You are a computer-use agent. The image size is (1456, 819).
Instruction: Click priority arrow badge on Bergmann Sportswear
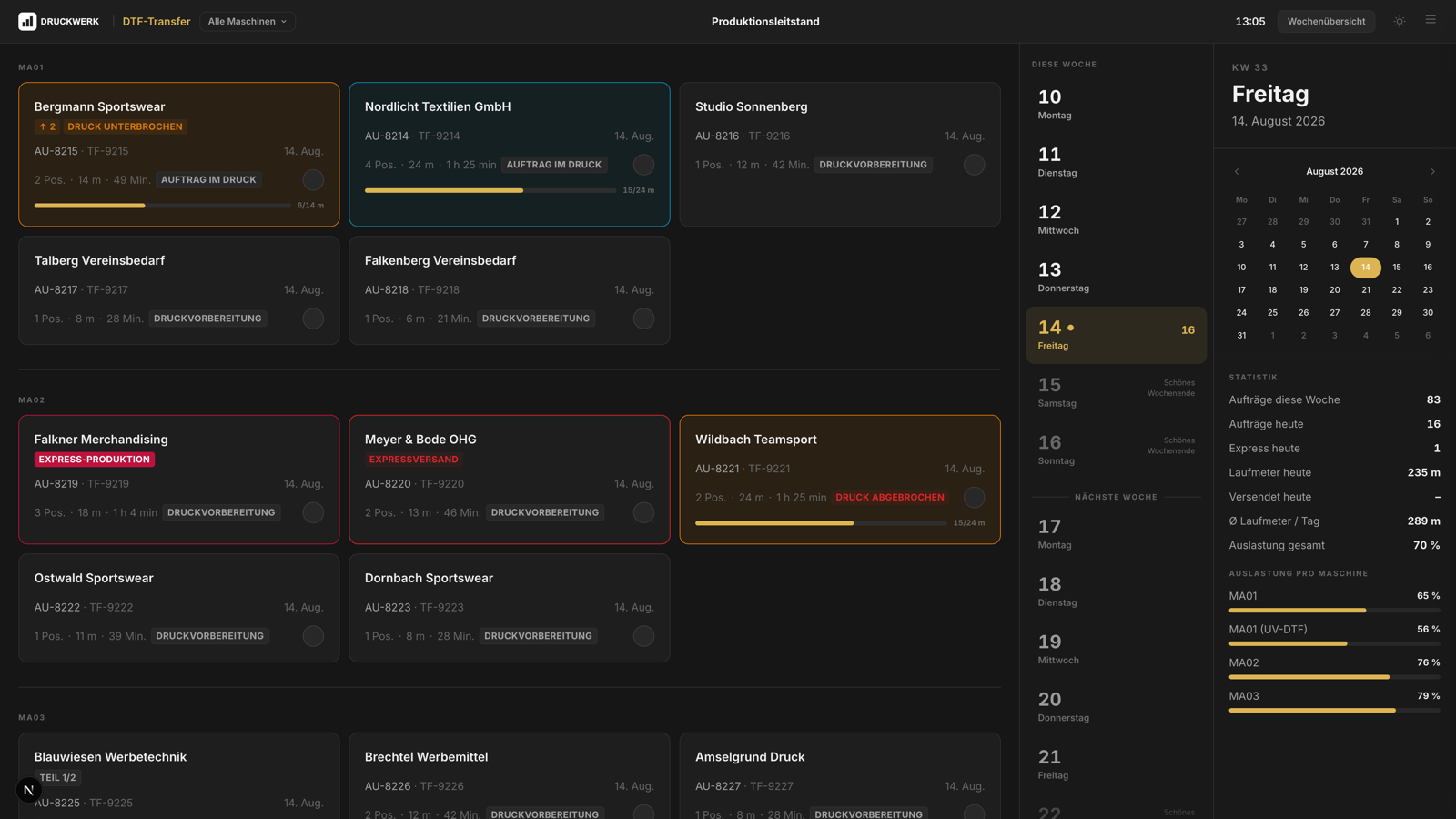pos(47,126)
